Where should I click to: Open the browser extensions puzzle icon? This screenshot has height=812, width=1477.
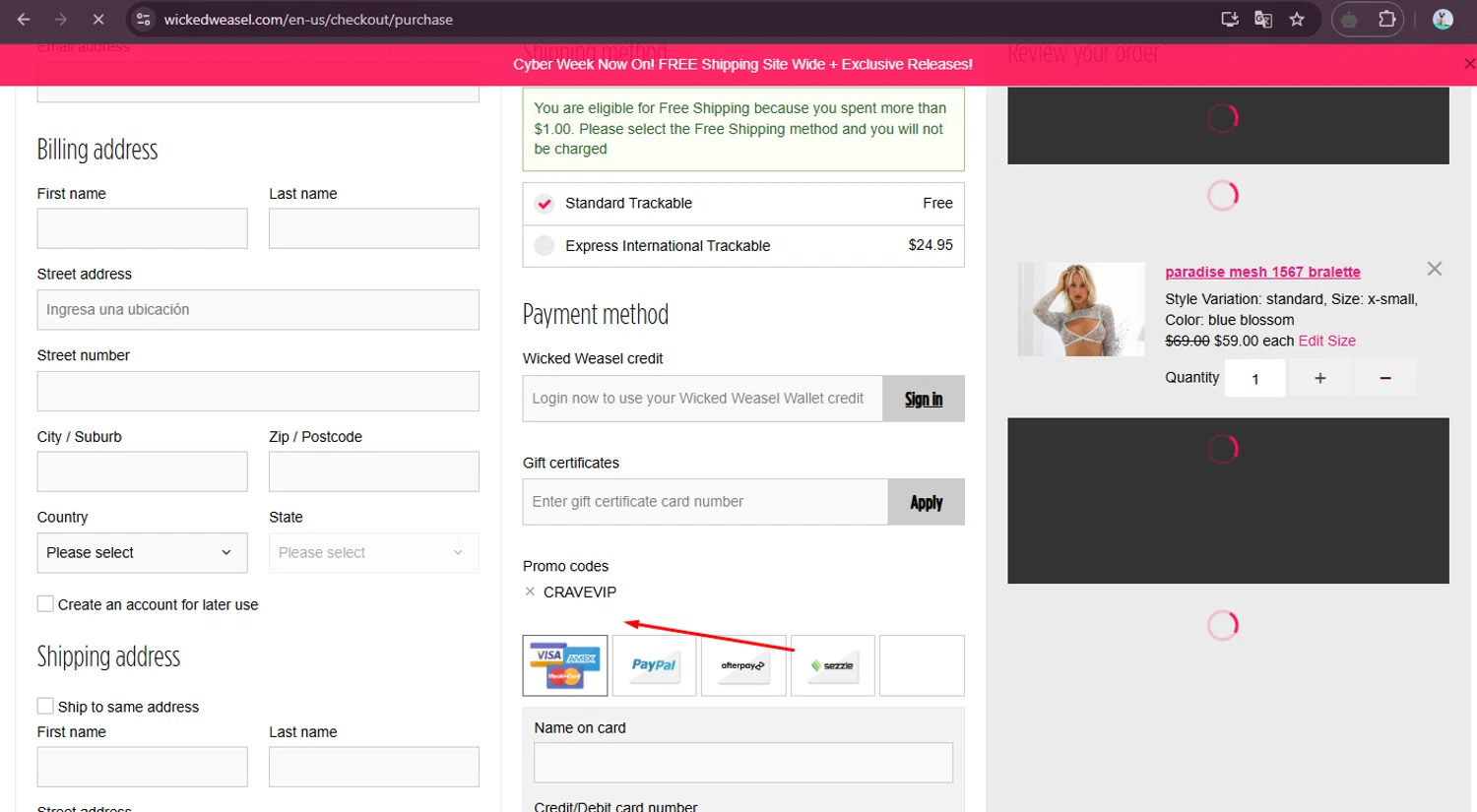(x=1386, y=20)
